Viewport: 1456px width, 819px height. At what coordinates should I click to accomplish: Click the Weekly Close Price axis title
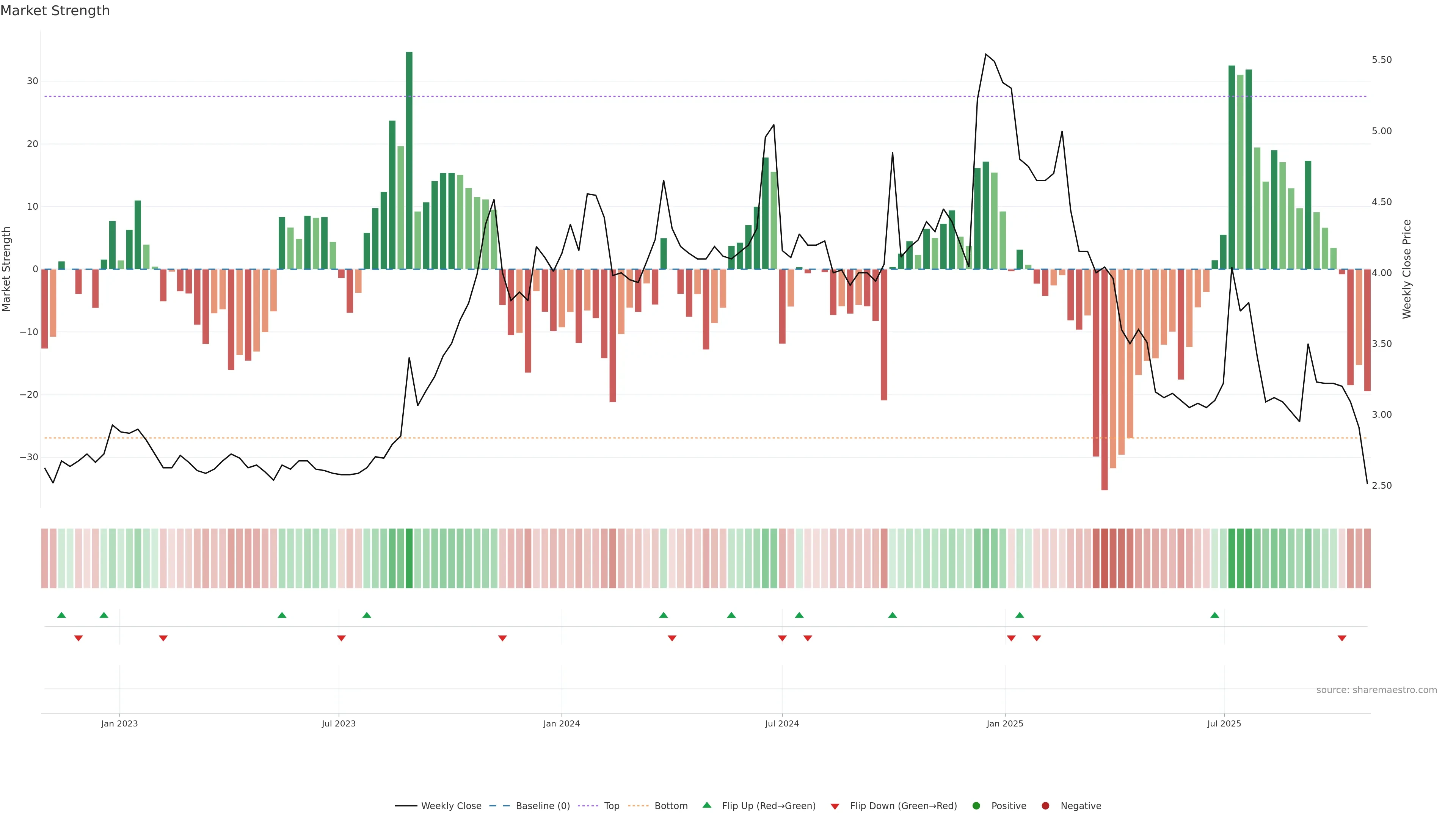1407,269
